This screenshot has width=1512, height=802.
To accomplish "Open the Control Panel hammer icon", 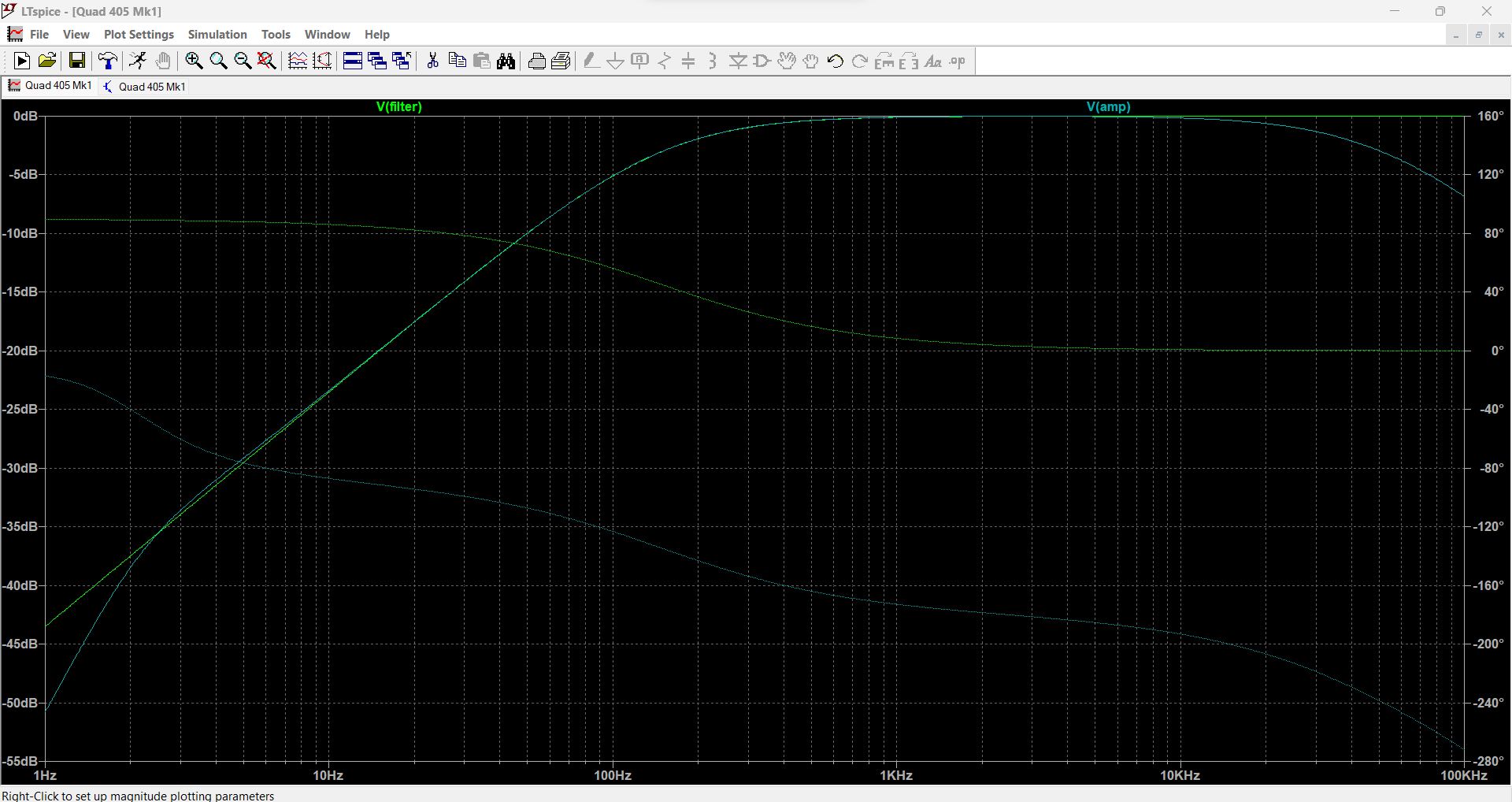I will click(108, 61).
